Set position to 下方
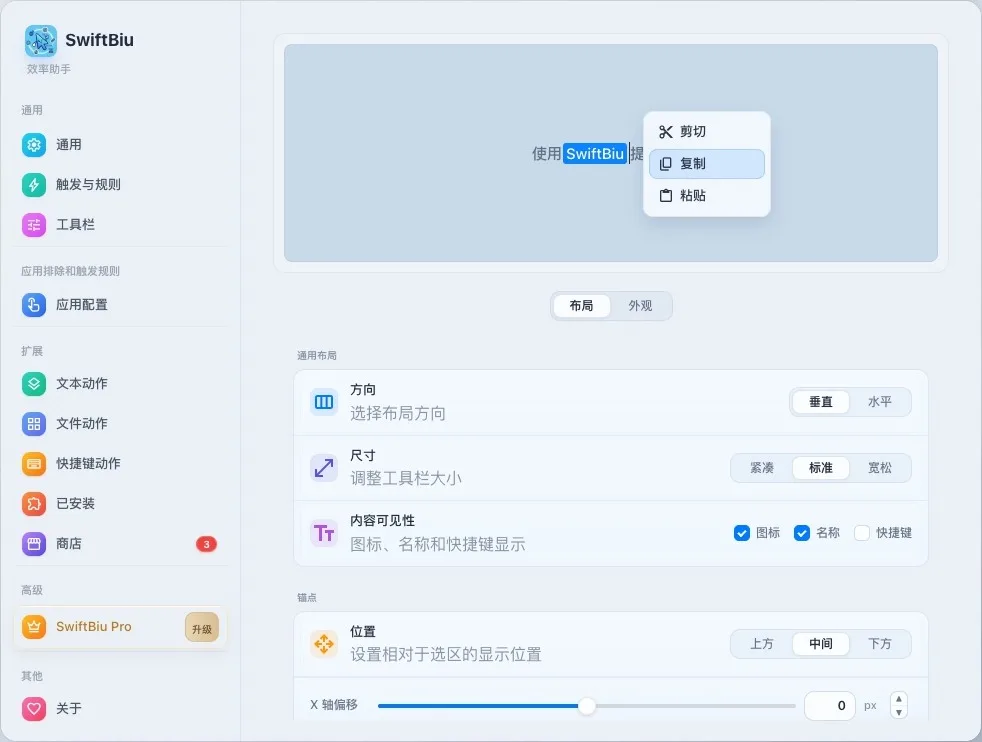This screenshot has height=742, width=982. 879,644
